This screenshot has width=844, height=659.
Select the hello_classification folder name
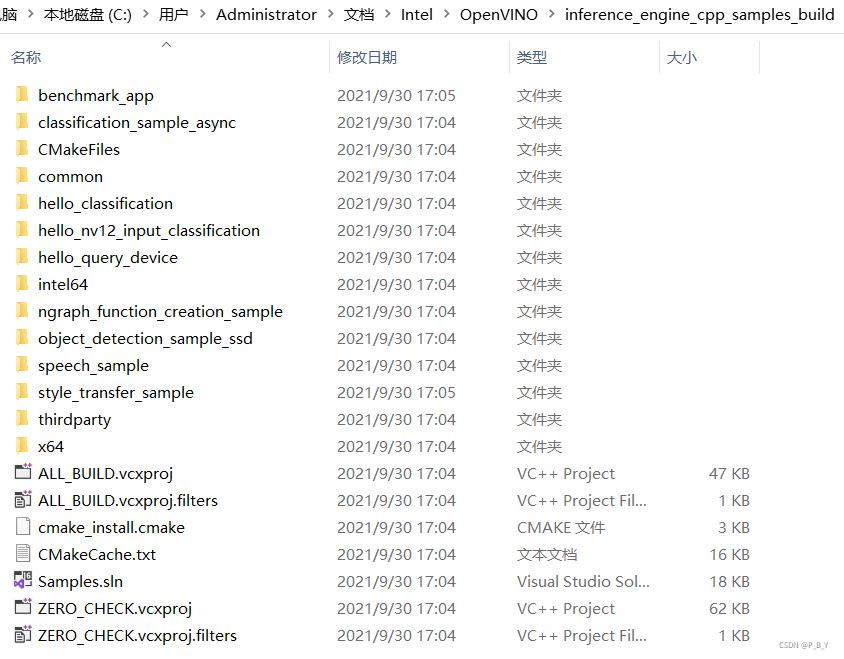[x=106, y=203]
